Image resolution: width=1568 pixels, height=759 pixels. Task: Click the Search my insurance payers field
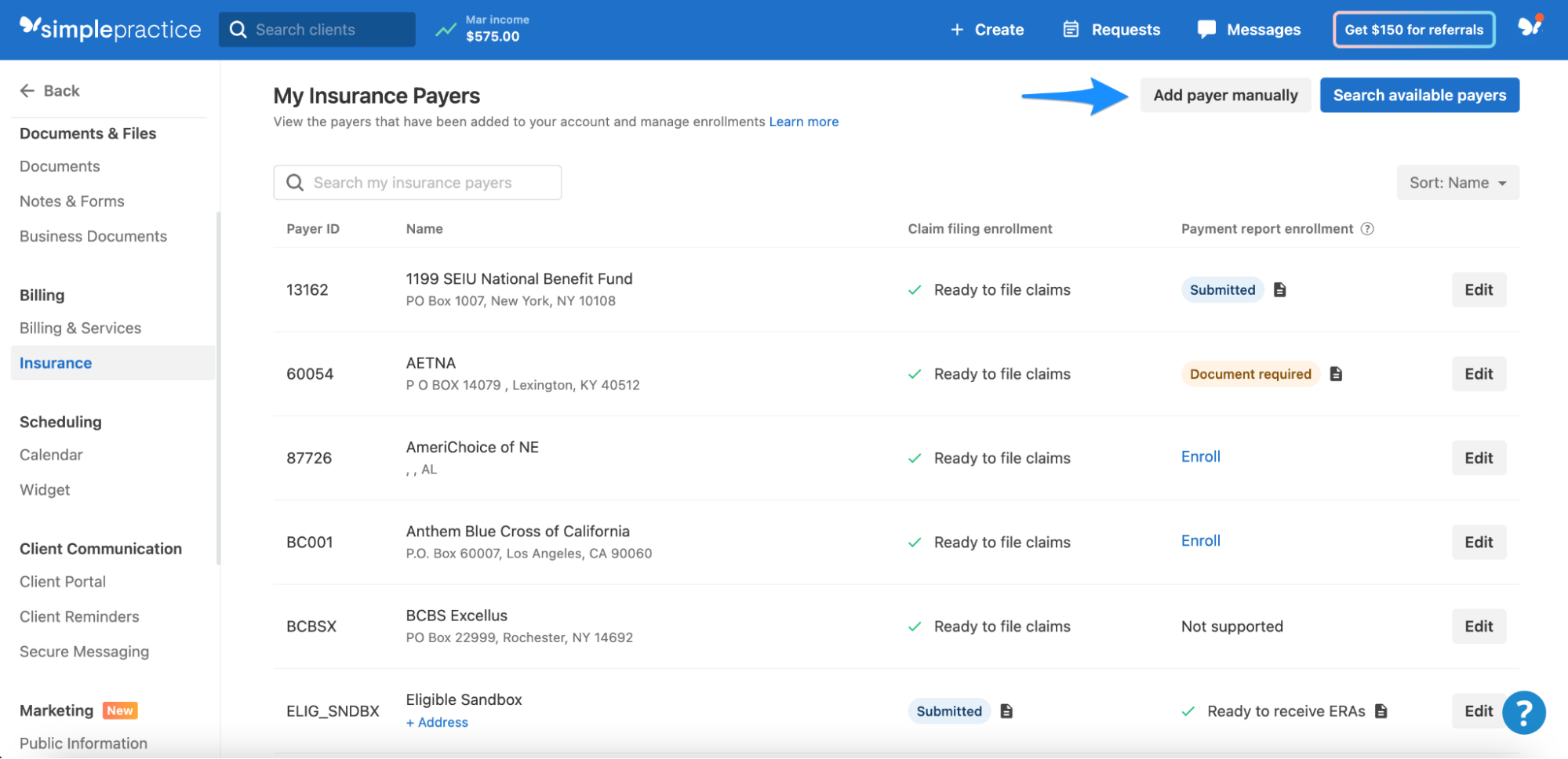click(x=417, y=182)
